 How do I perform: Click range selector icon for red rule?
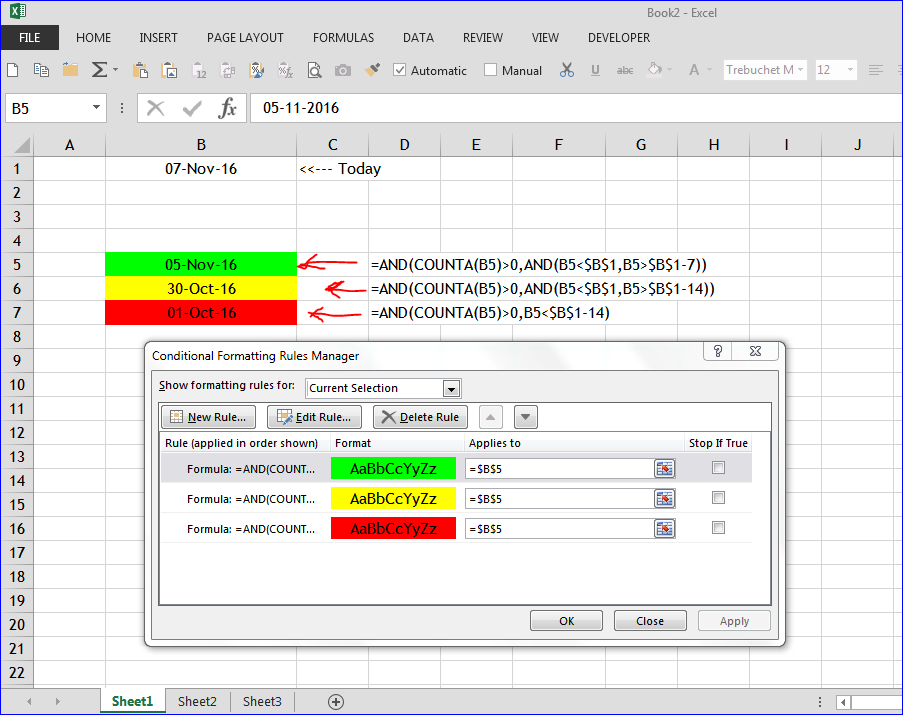(665, 528)
